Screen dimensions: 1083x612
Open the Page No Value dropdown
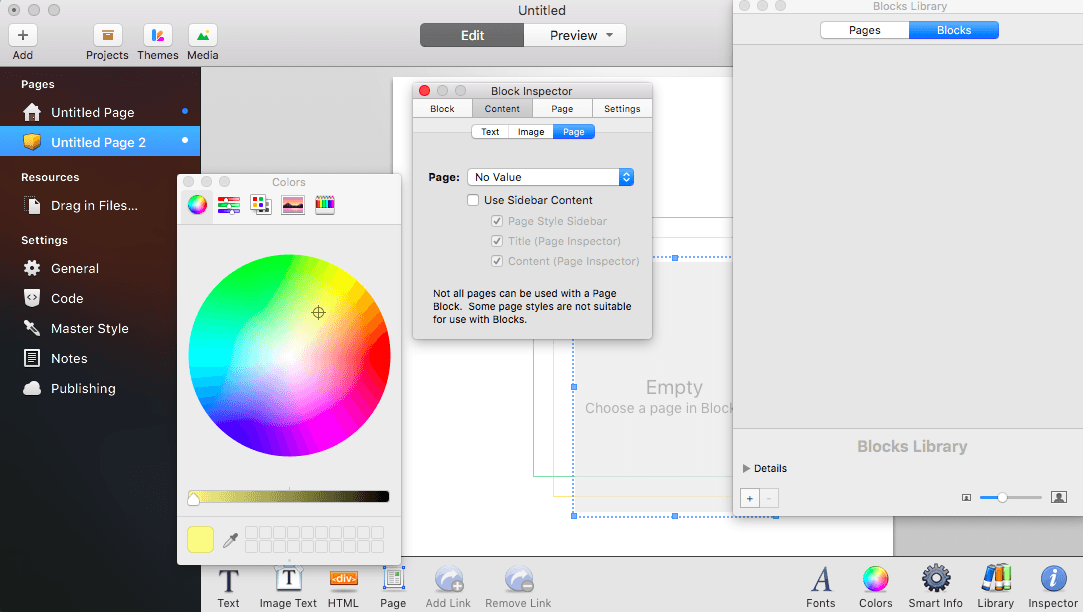(x=550, y=177)
